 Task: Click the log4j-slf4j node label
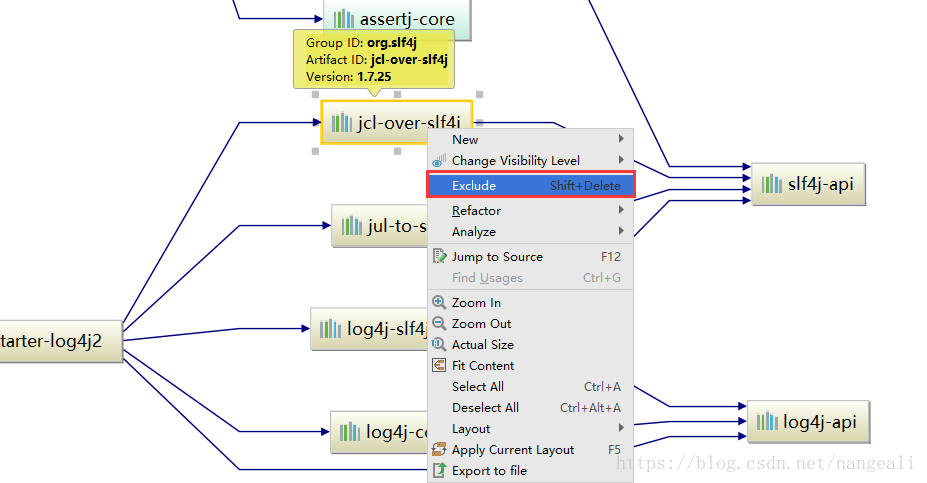(387, 329)
